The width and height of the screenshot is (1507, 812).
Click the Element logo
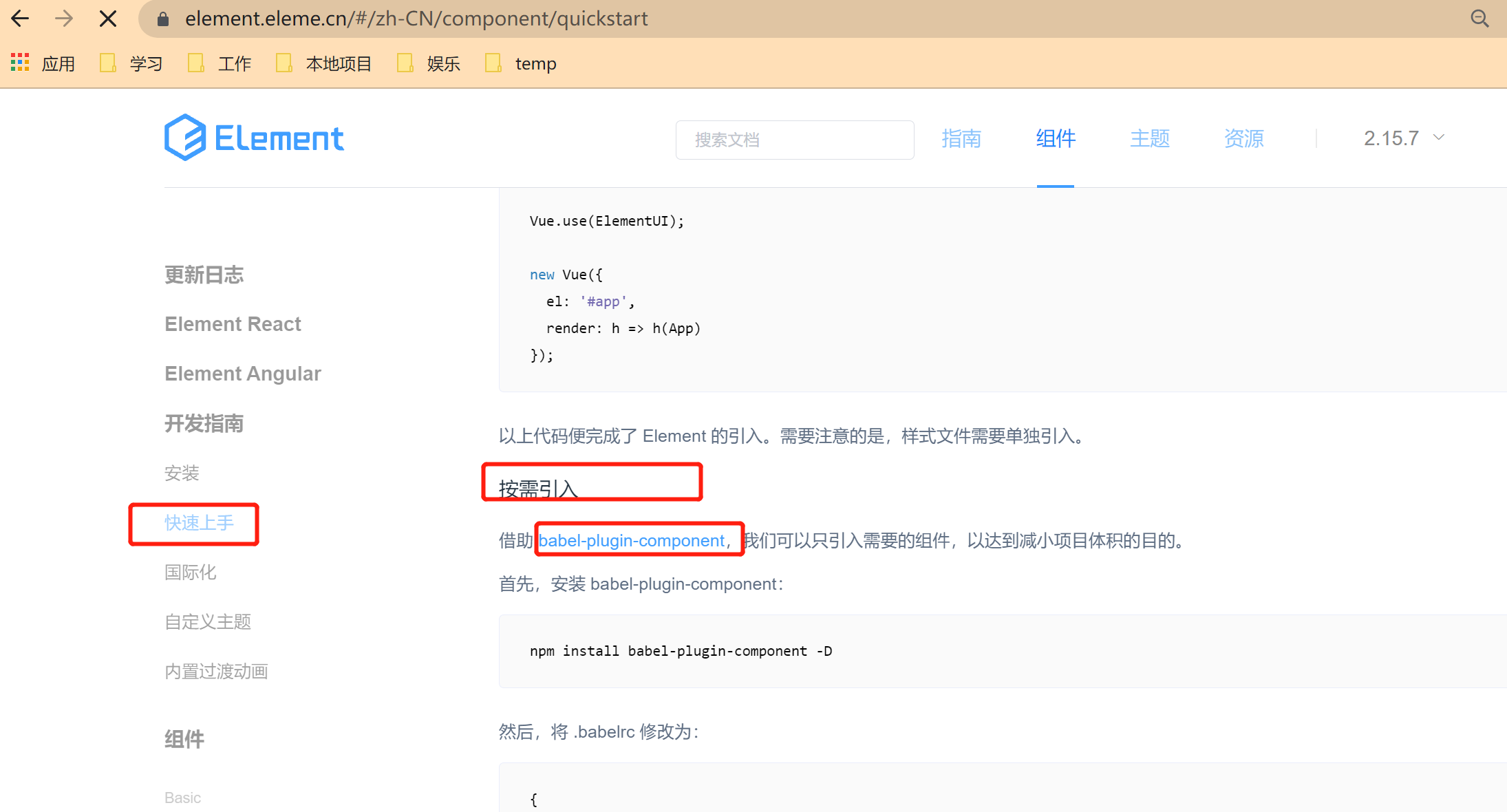[x=254, y=138]
